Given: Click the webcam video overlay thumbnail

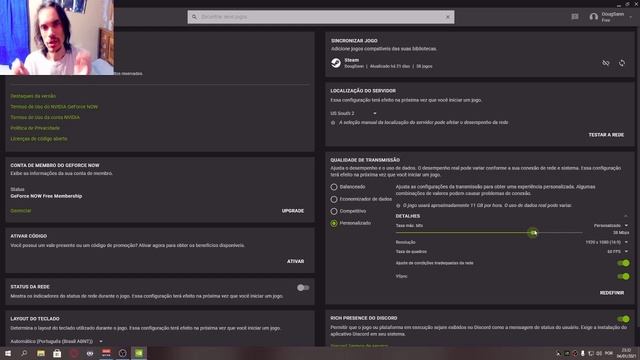Looking at the screenshot, I should [x=57, y=37].
